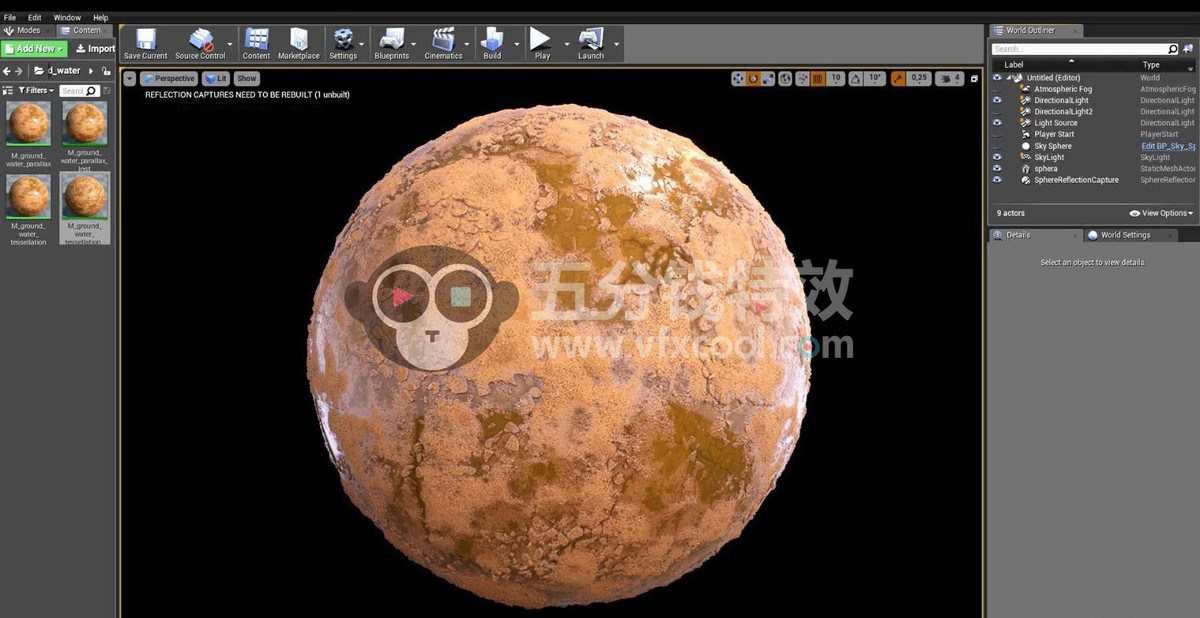This screenshot has height=618, width=1200.
Task: Toggle visibility of Untitled (Editor) world
Action: [997, 77]
